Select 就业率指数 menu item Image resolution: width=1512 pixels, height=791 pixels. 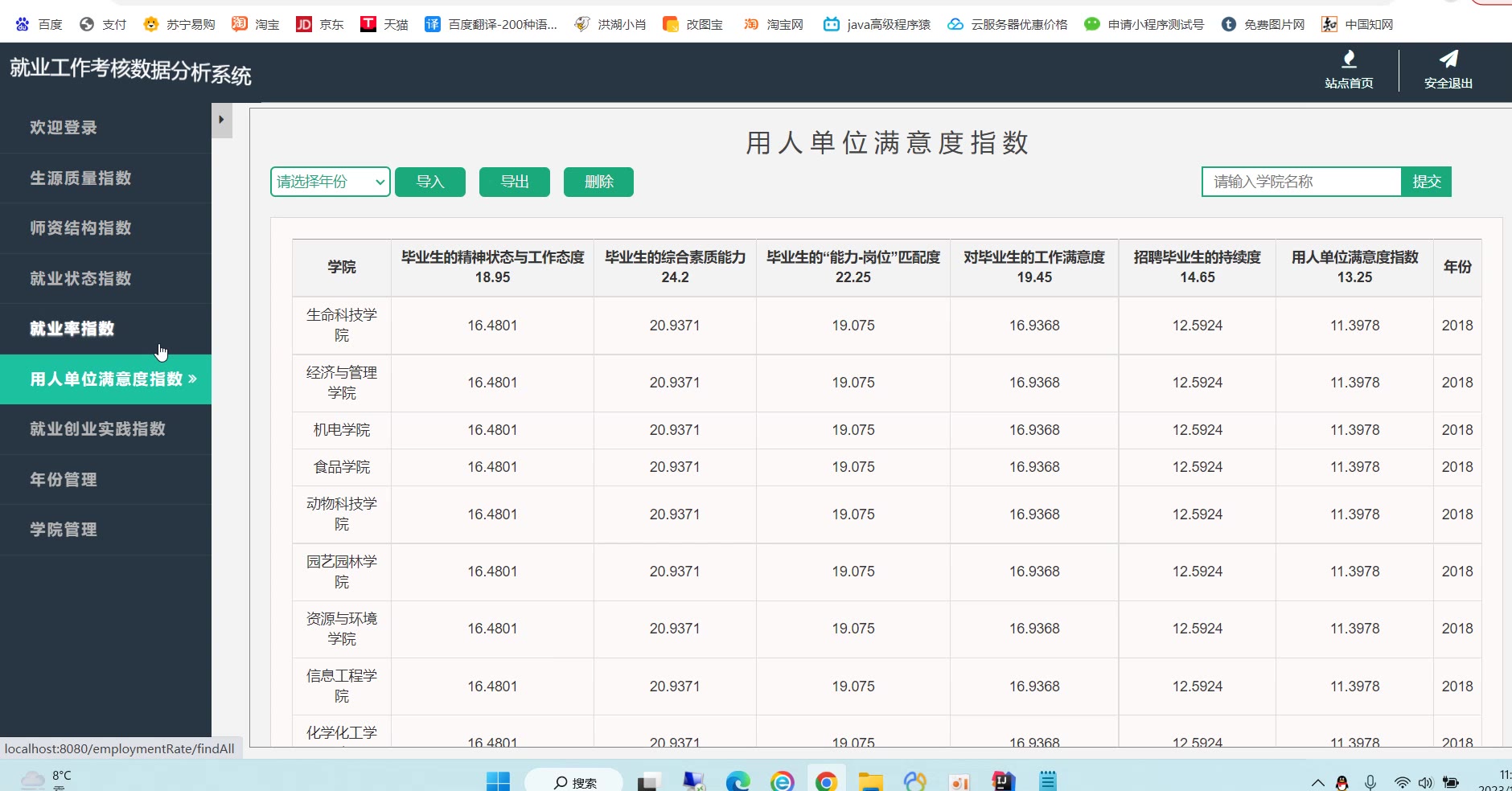[x=72, y=328]
